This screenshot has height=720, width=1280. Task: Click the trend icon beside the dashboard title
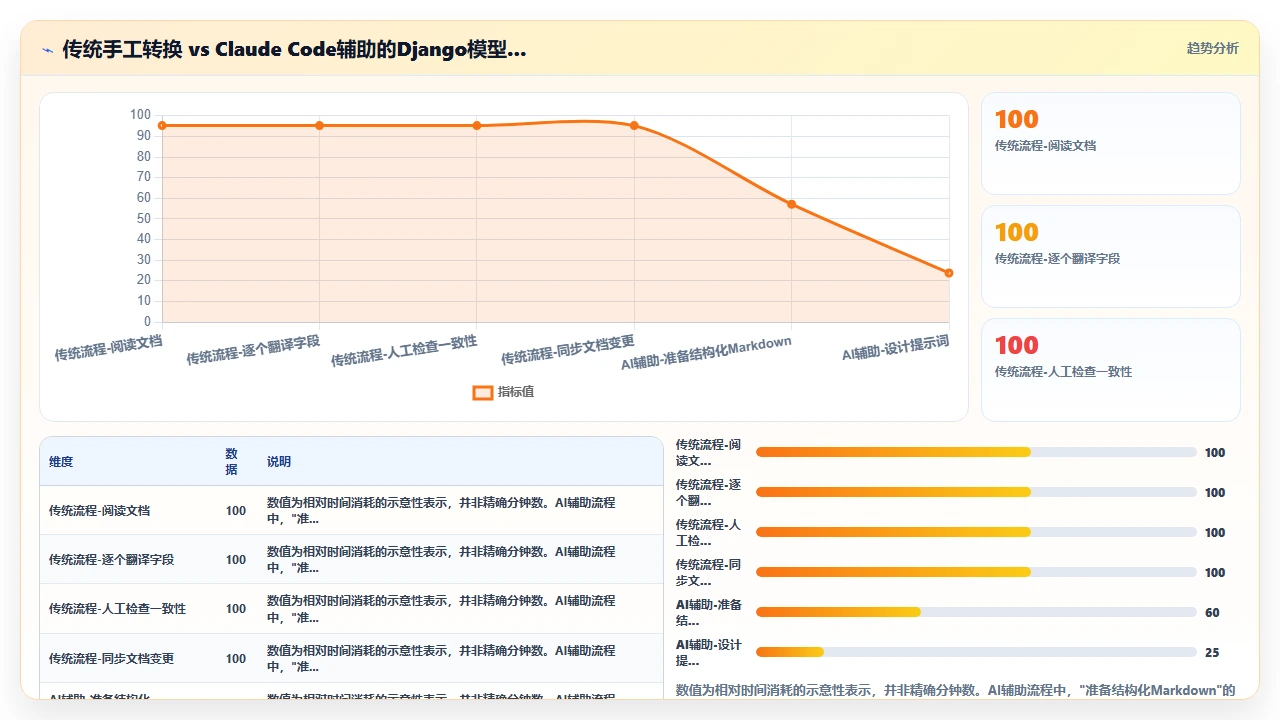tap(47, 50)
